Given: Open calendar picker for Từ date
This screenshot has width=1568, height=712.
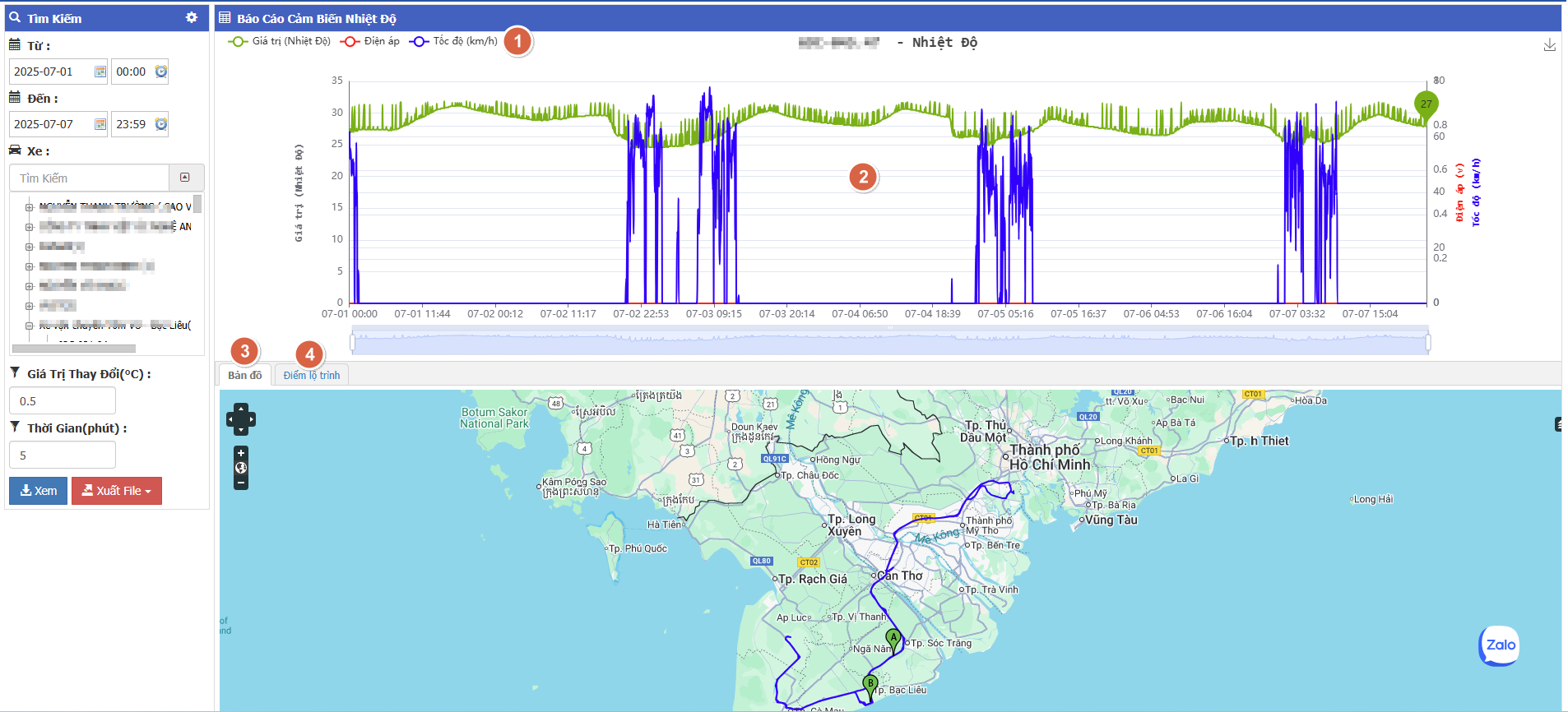Looking at the screenshot, I should point(100,72).
